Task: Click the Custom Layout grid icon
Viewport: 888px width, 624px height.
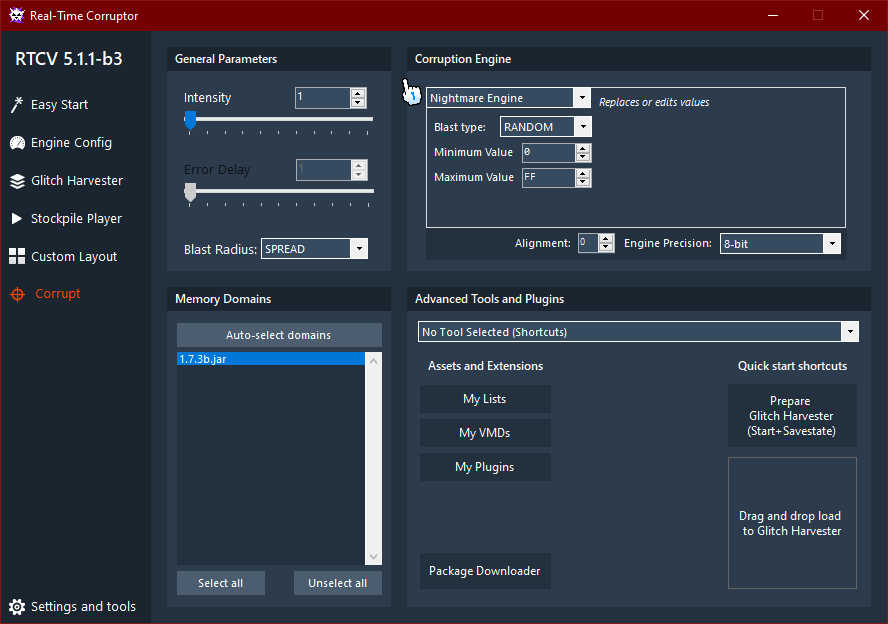Action: pos(17,257)
